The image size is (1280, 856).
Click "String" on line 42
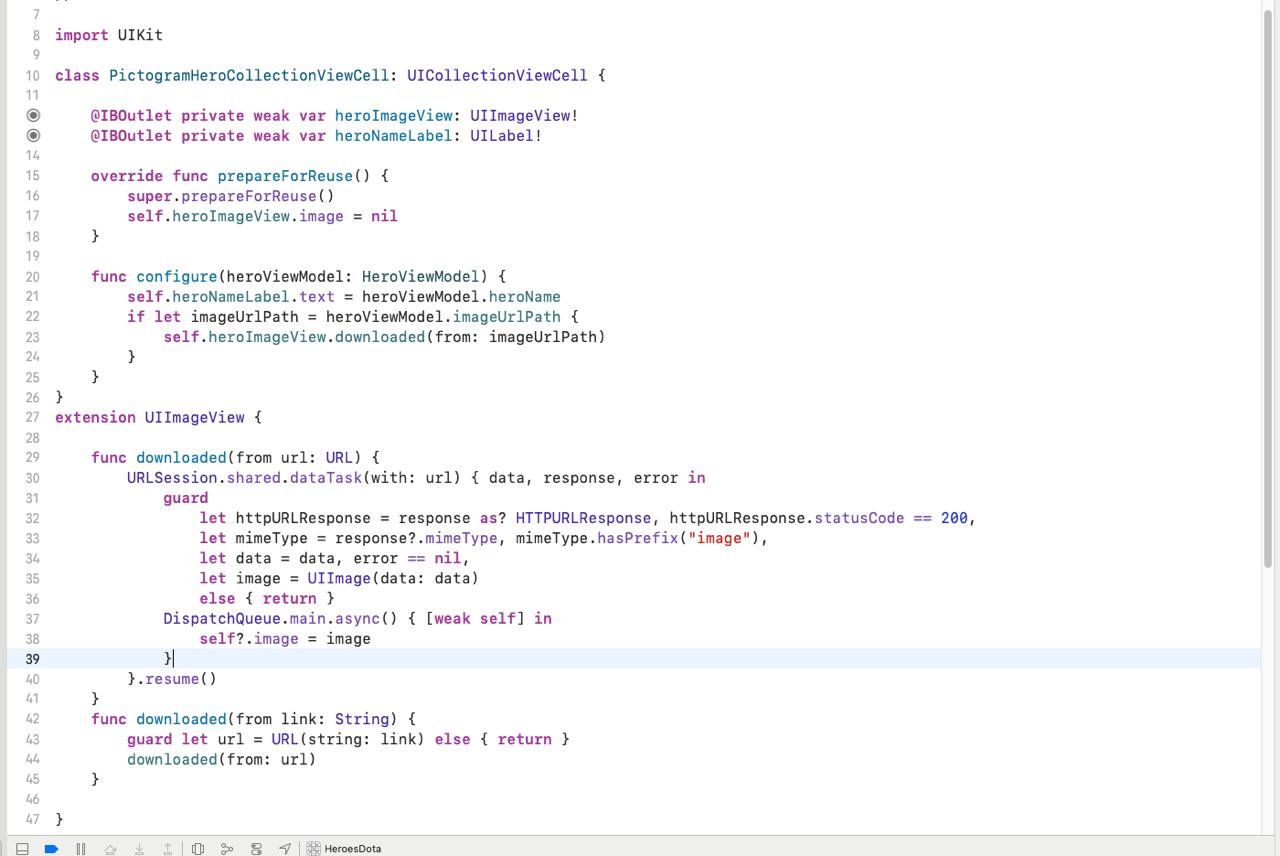coord(362,719)
